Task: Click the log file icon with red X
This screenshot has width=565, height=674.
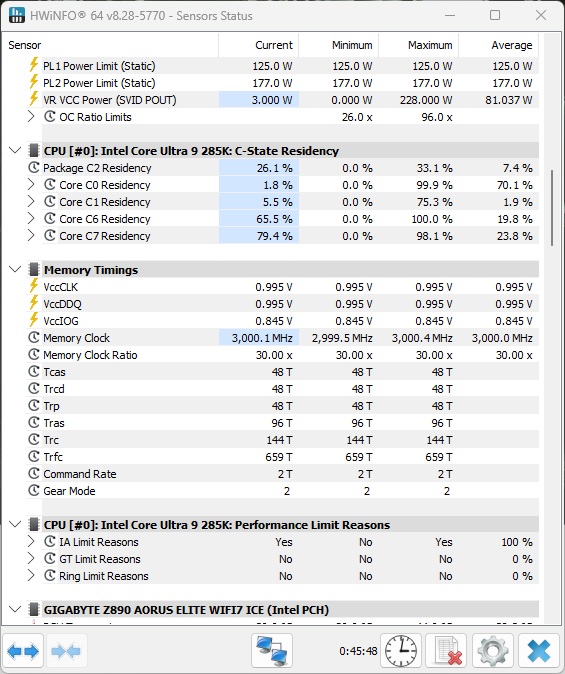Action: [447, 651]
